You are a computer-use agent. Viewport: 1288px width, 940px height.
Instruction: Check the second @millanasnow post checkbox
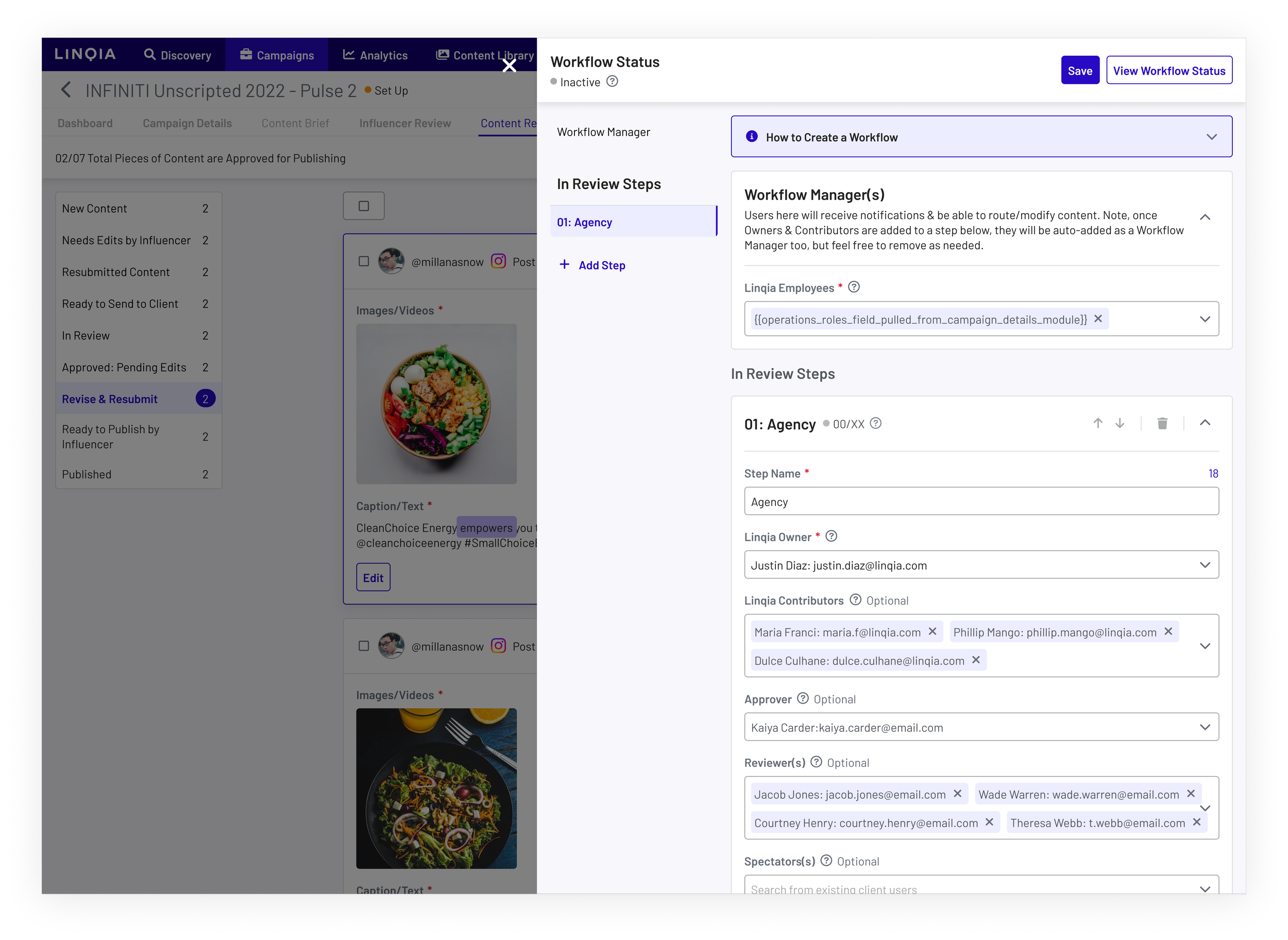364,646
